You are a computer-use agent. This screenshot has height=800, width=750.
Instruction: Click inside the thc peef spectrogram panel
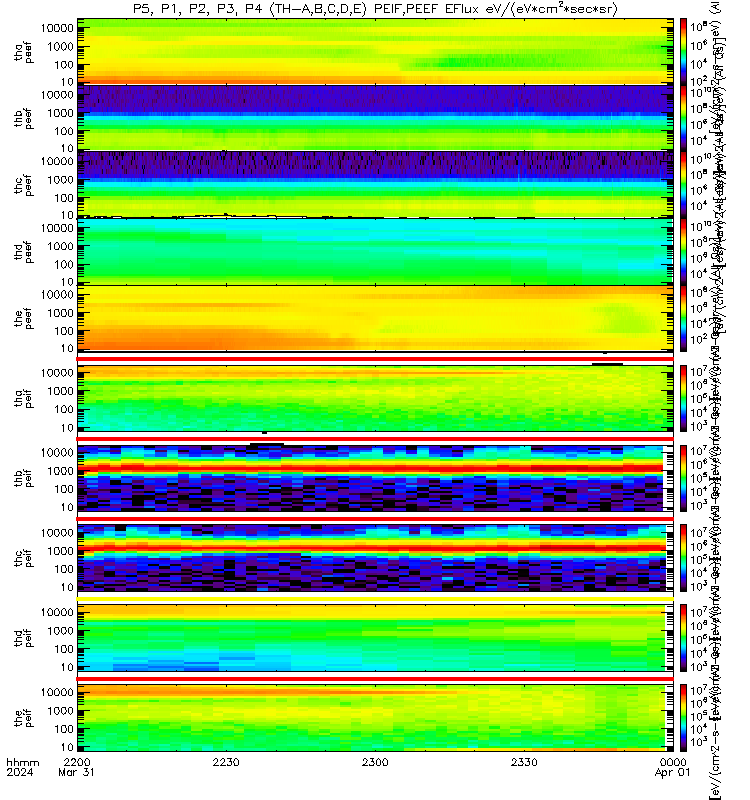click(x=375, y=185)
